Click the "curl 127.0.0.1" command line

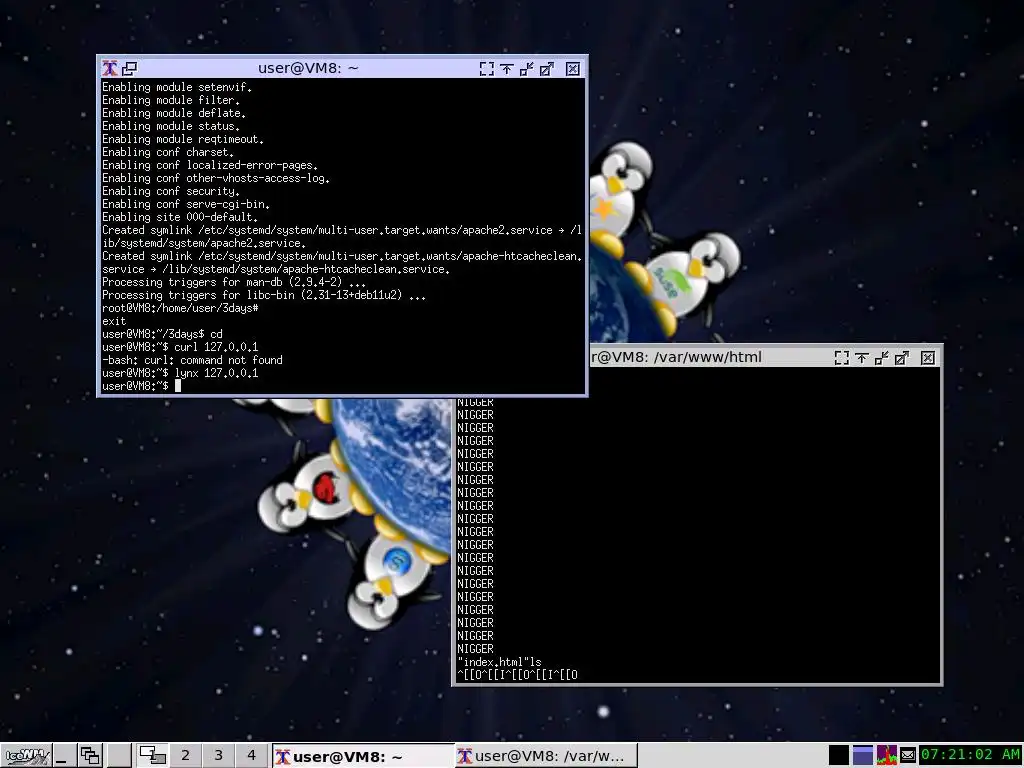click(180, 347)
